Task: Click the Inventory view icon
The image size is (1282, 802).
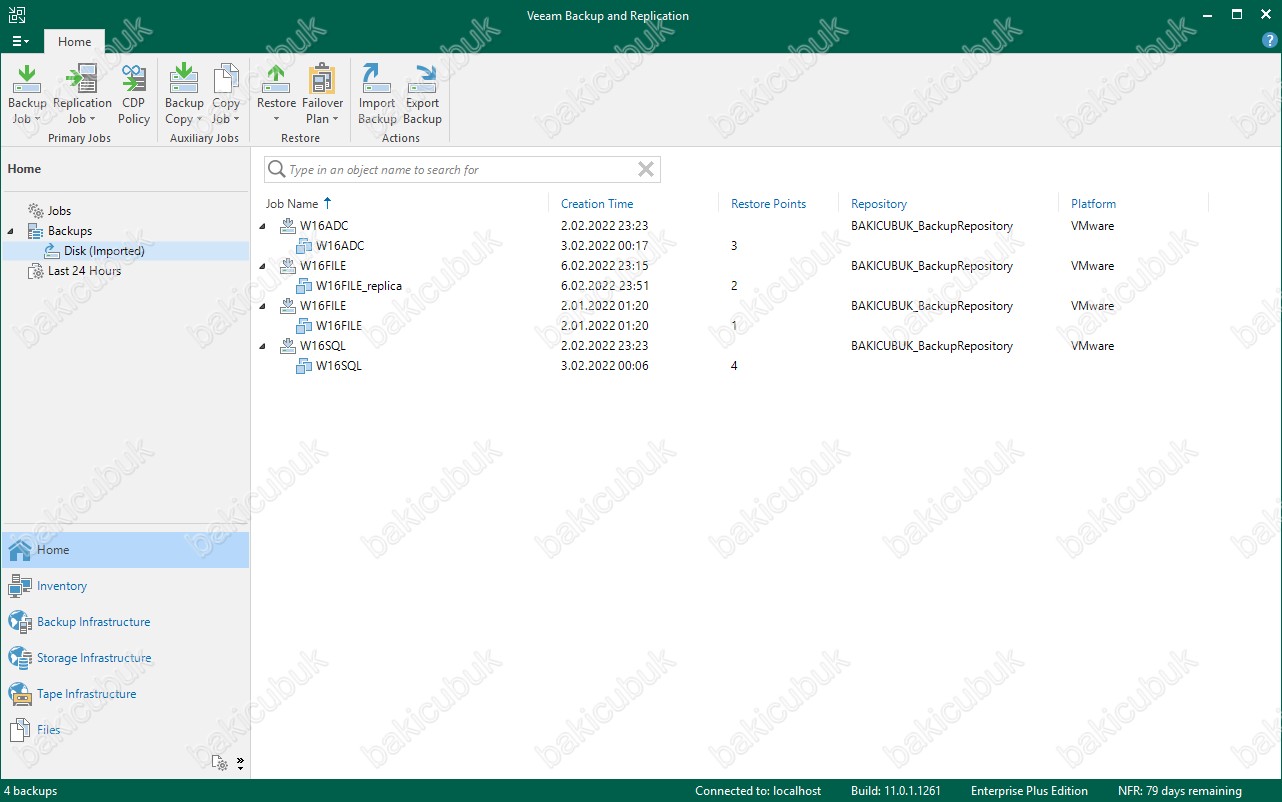Action: click(20, 586)
